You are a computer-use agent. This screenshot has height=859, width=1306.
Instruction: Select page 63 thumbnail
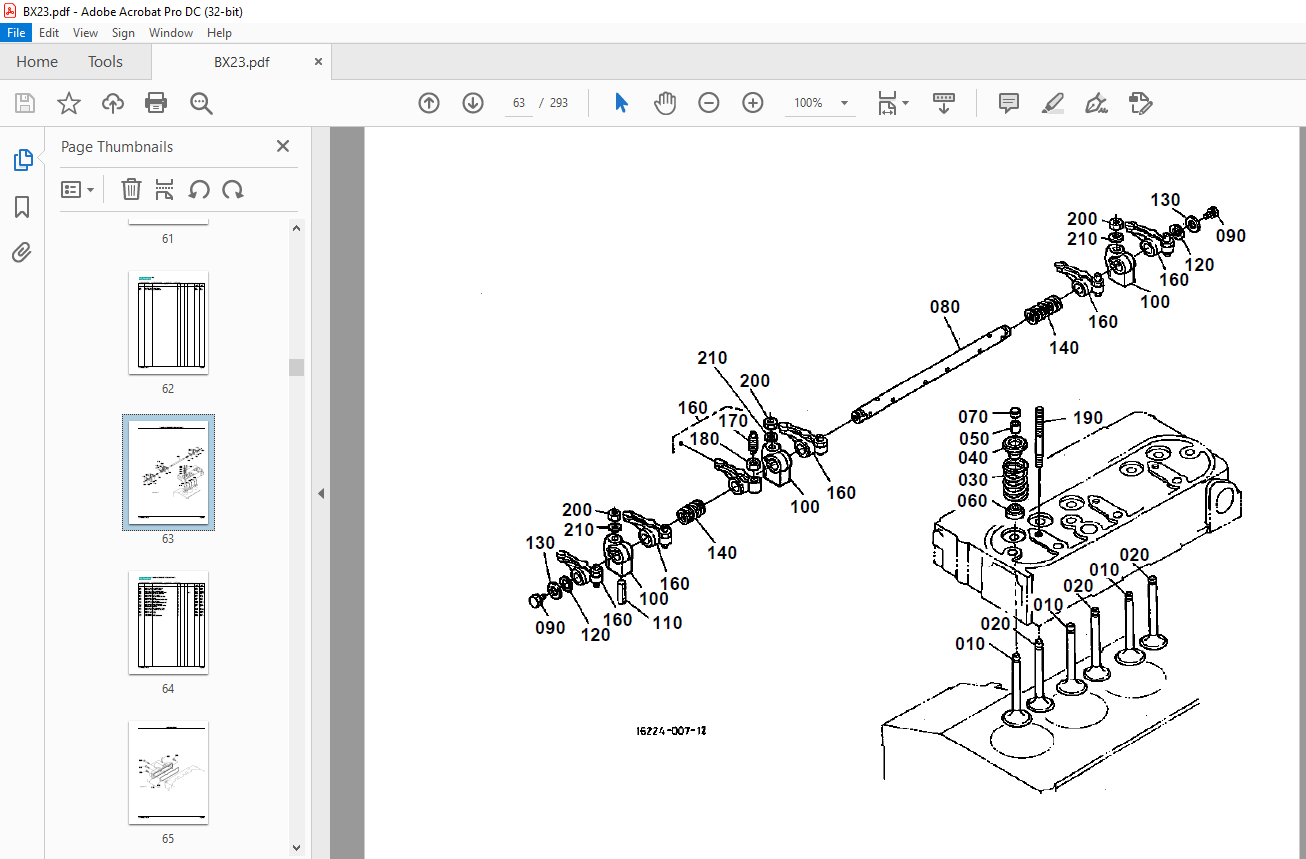(x=168, y=472)
